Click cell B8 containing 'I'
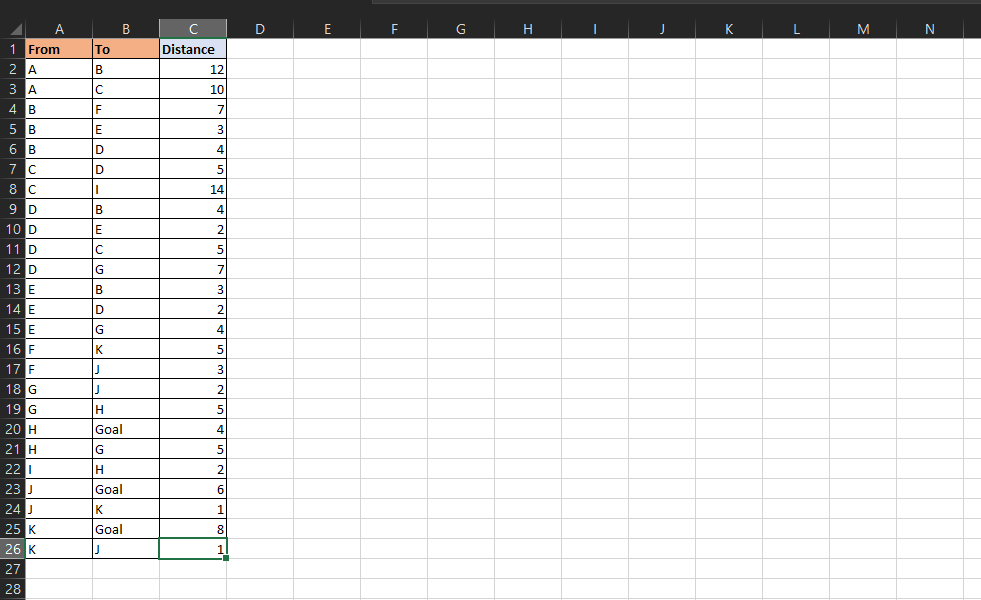The image size is (981, 600). pos(125,189)
